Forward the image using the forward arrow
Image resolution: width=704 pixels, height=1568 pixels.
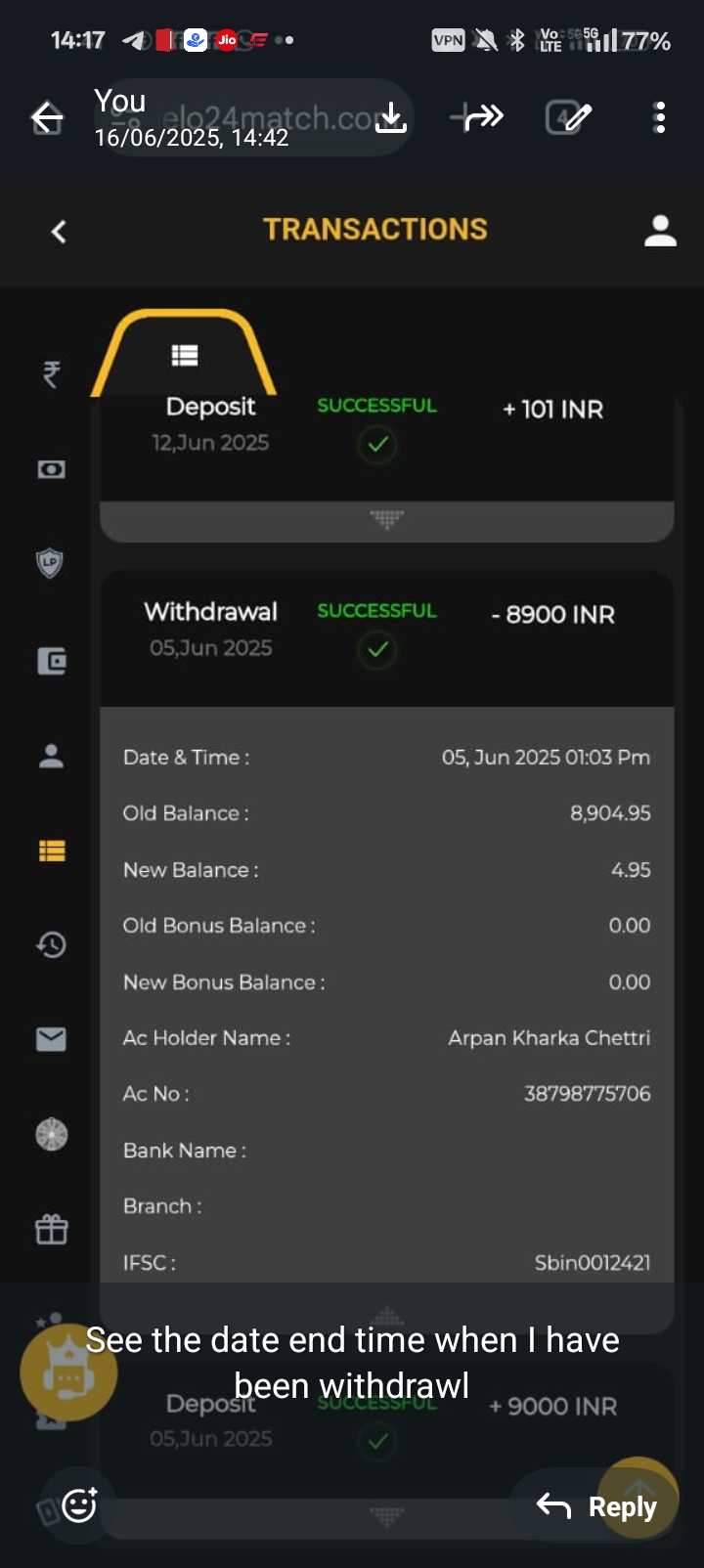(x=478, y=117)
